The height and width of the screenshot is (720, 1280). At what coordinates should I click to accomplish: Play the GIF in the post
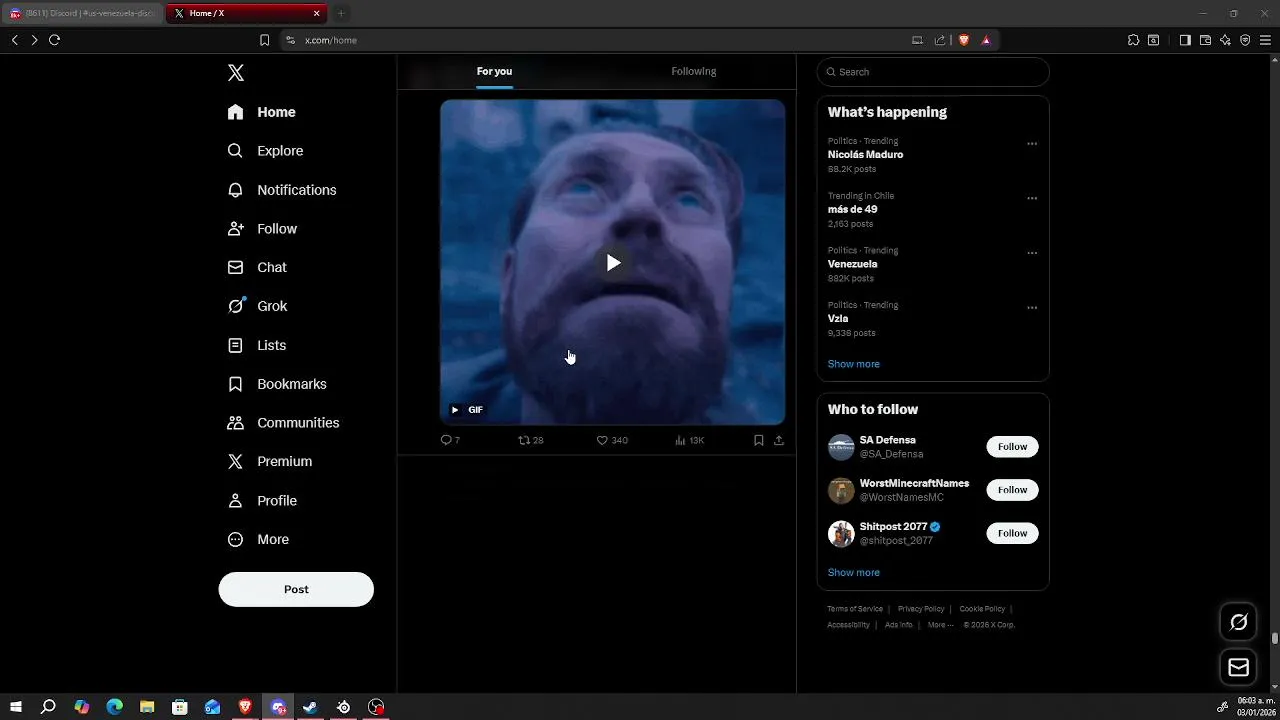[613, 263]
